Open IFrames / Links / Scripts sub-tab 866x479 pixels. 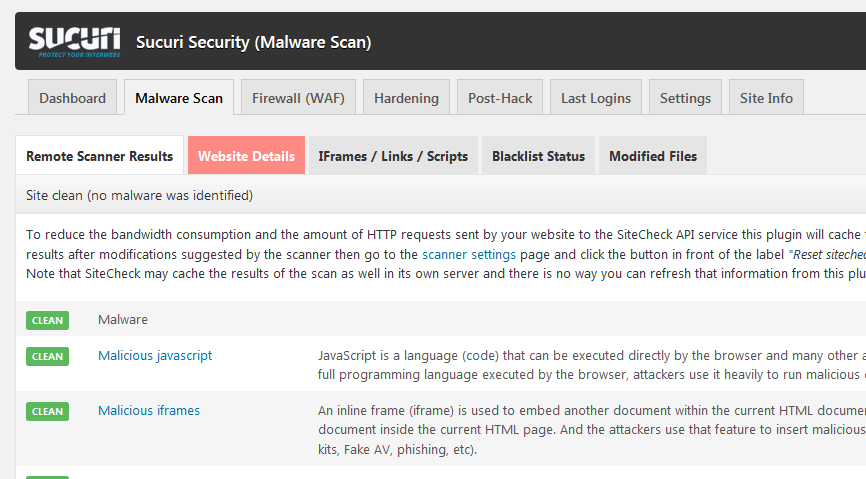[x=393, y=156]
